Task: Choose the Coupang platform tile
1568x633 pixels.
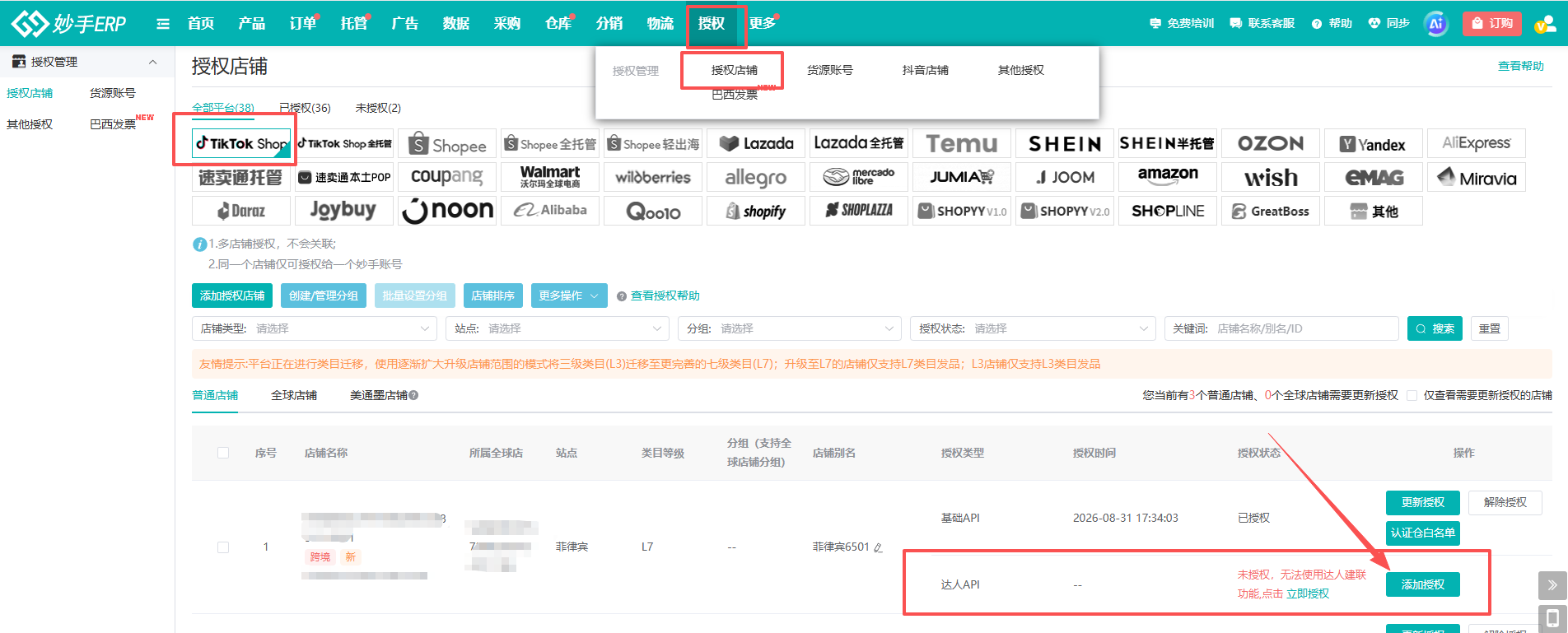Action: [x=447, y=177]
